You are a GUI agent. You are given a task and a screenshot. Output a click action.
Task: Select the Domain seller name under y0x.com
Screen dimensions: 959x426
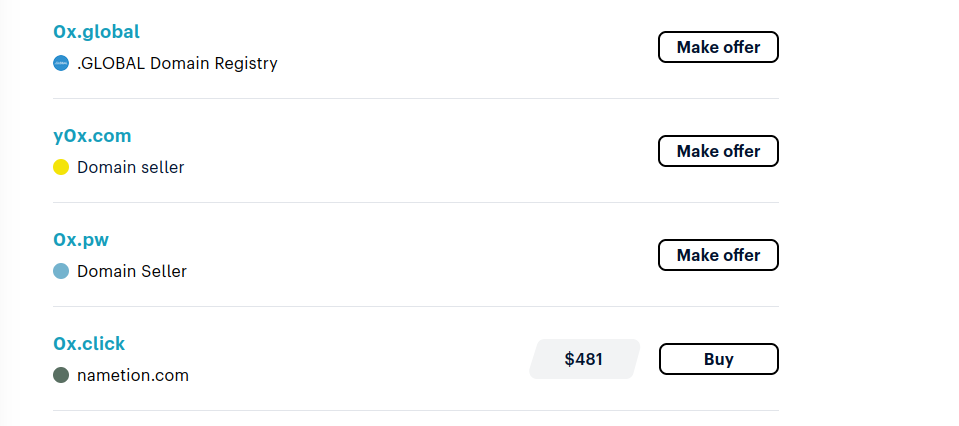pyautogui.click(x=130, y=167)
